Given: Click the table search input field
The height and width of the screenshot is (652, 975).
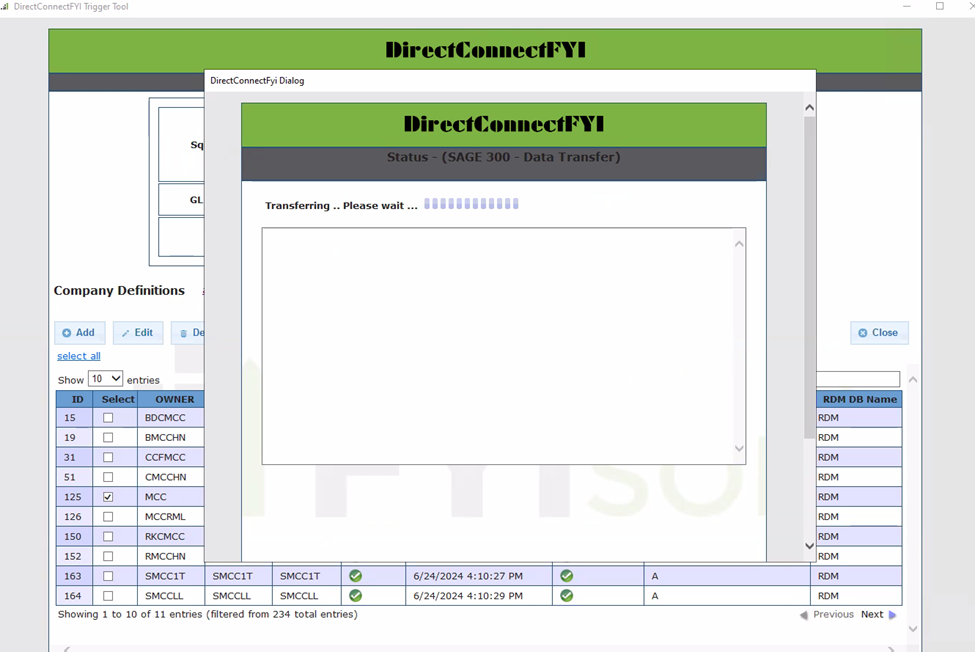Looking at the screenshot, I should point(858,379).
